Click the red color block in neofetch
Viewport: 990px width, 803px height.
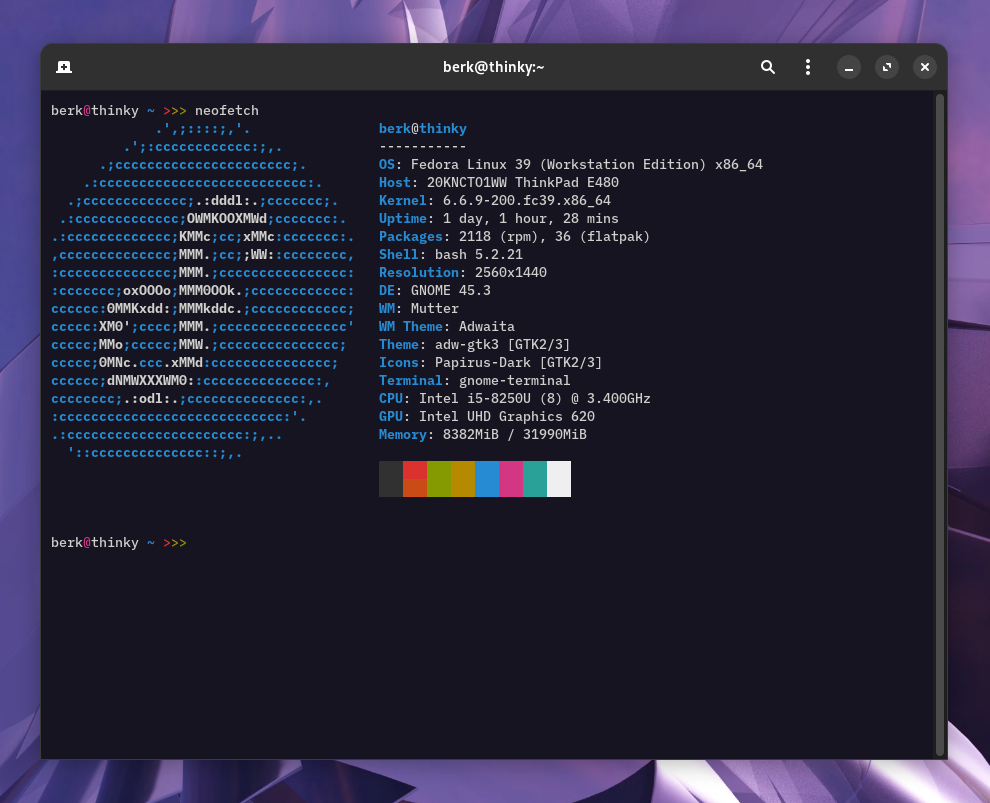[415, 479]
